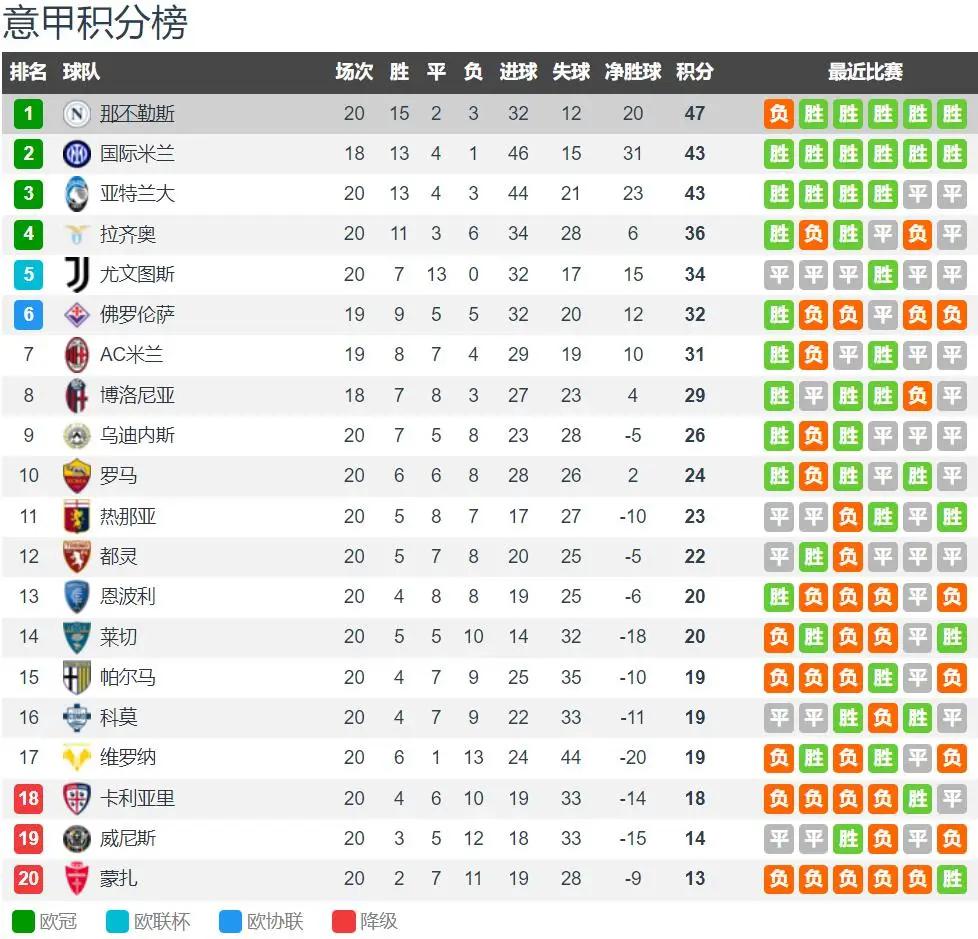
Task: Click the Juventus (尤文图斯) logo icon
Action: coord(77,274)
